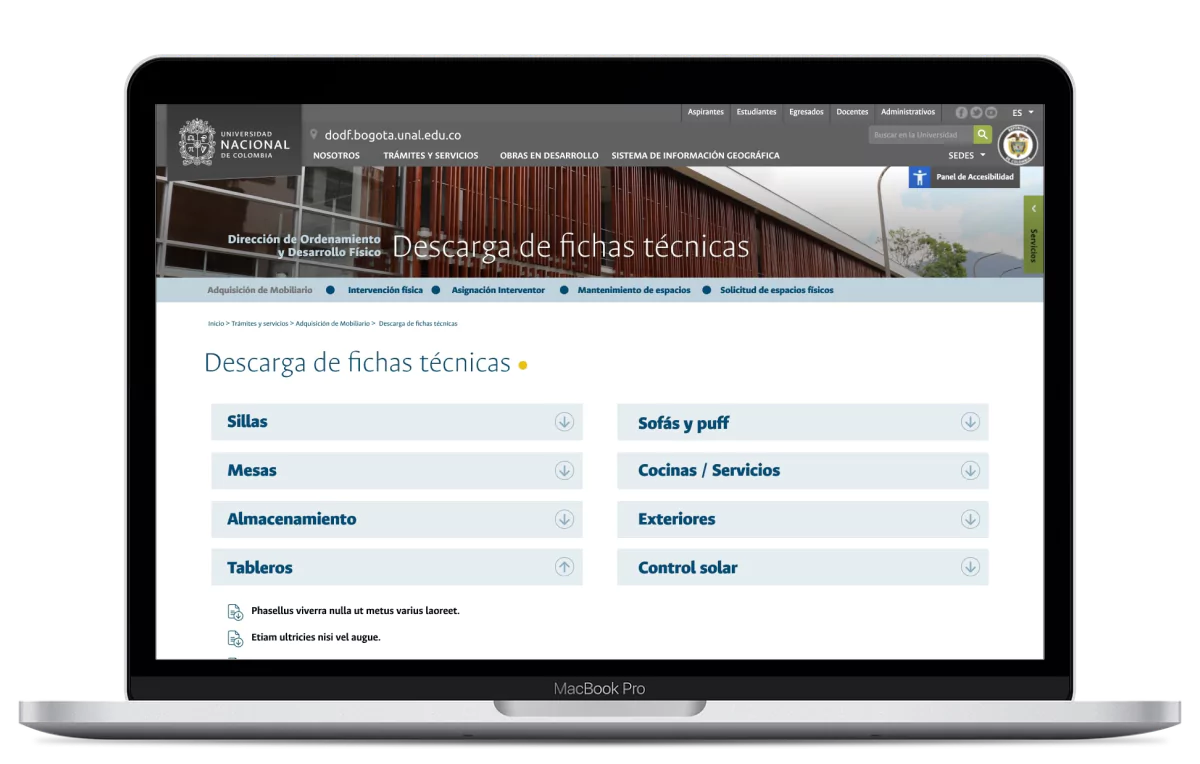
Task: Open the OBRAS EN DESARROLLO menu
Action: coord(549,156)
